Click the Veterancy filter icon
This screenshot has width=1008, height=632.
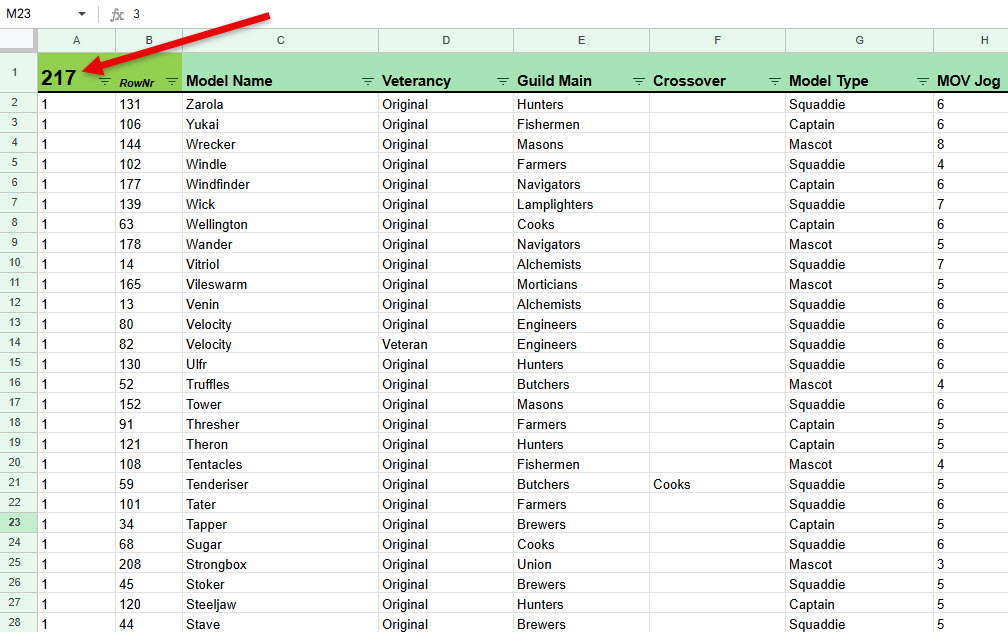[x=502, y=81]
